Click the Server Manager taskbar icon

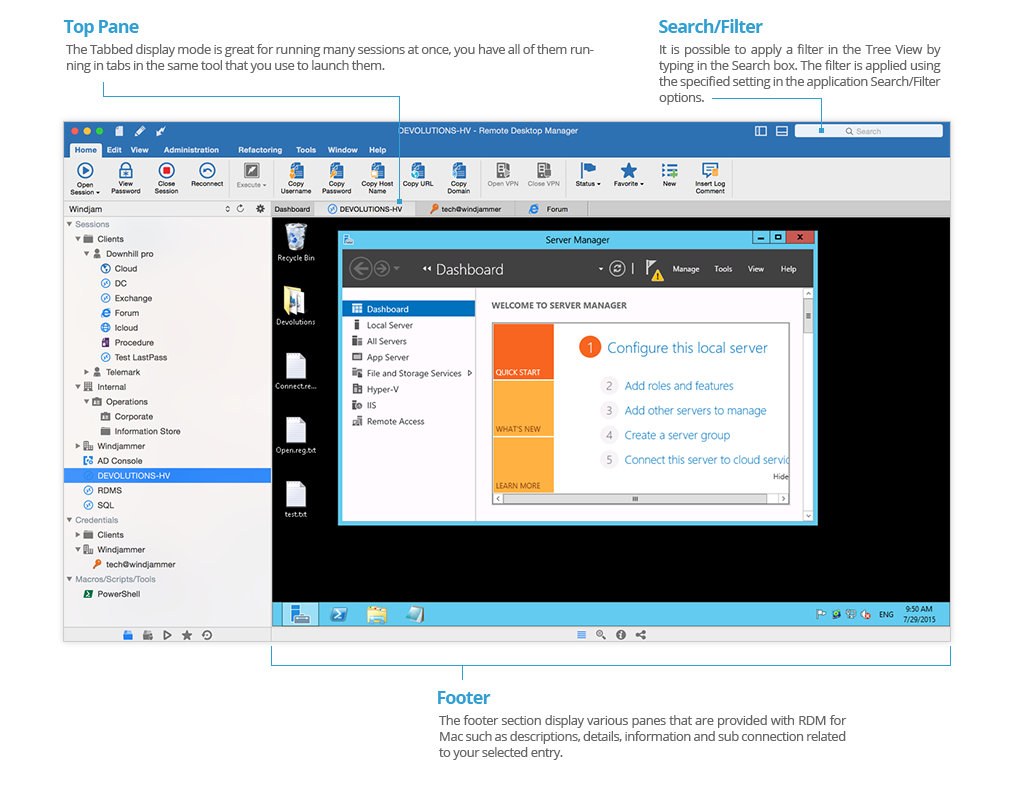click(x=300, y=614)
